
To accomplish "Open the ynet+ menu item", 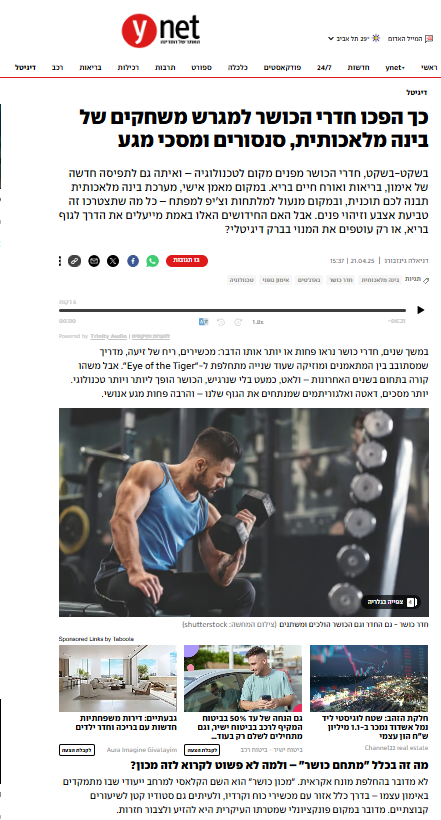I will (x=395, y=67).
